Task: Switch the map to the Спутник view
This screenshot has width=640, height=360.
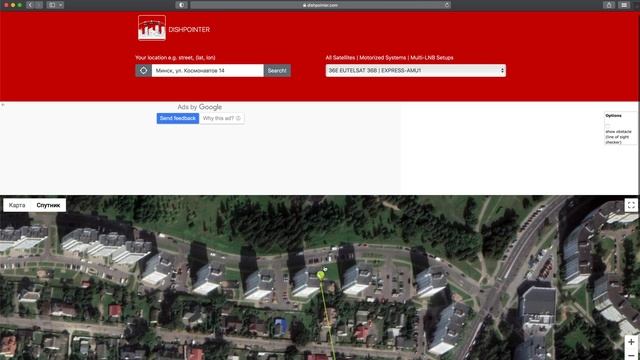Action: (48, 205)
